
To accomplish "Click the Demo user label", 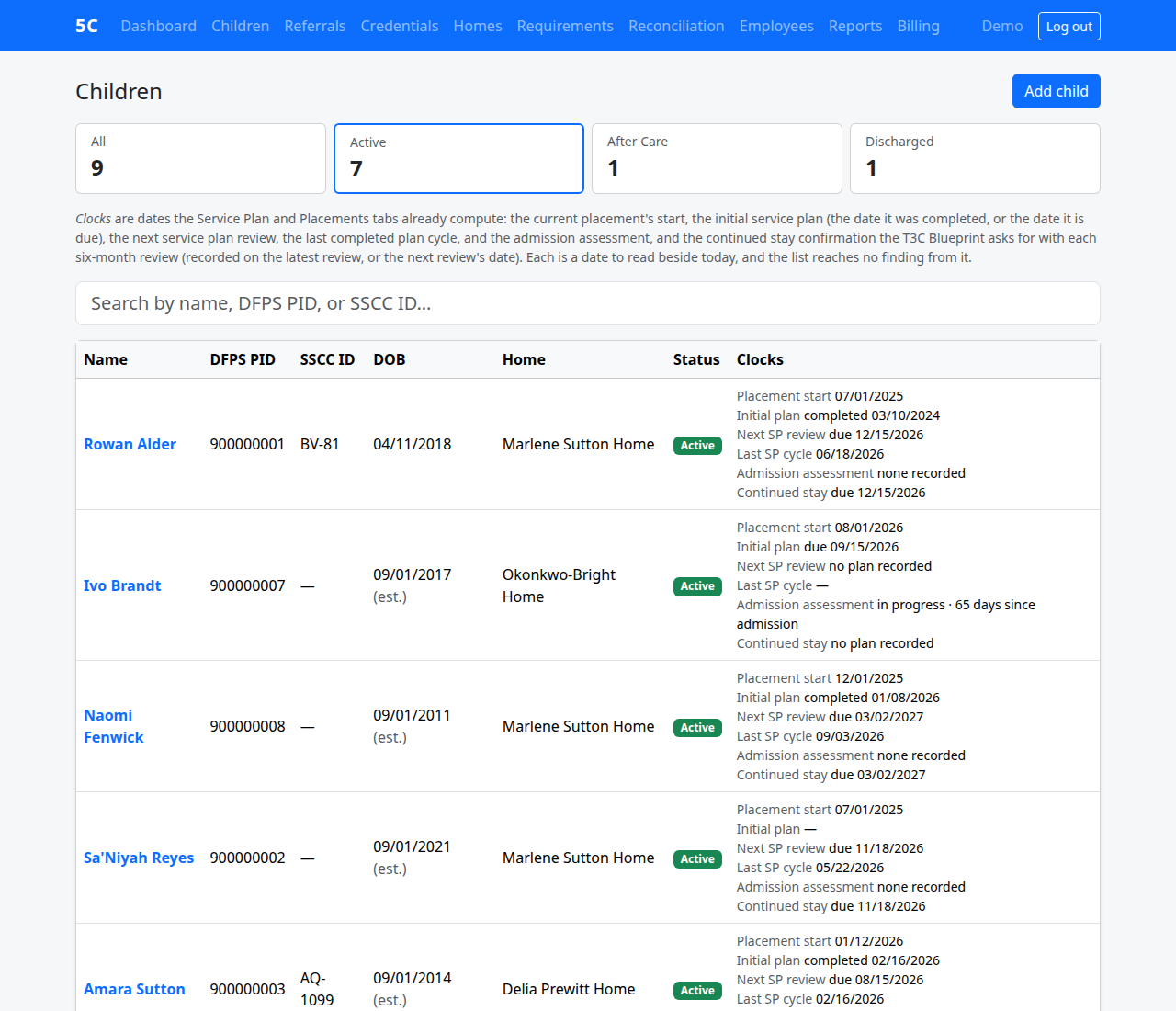I will pos(1002,26).
